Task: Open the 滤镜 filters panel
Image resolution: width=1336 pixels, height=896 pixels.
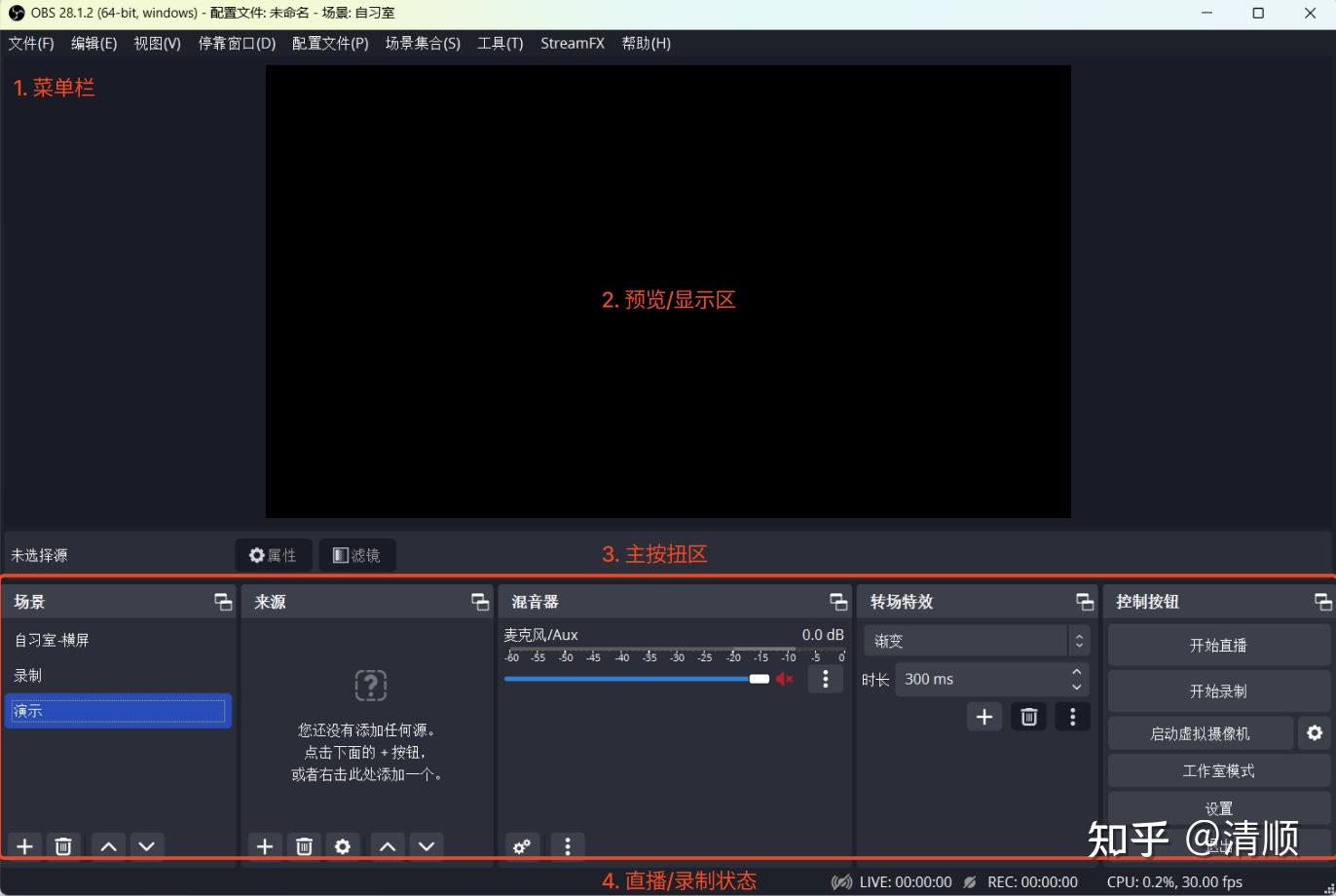Action: click(356, 555)
